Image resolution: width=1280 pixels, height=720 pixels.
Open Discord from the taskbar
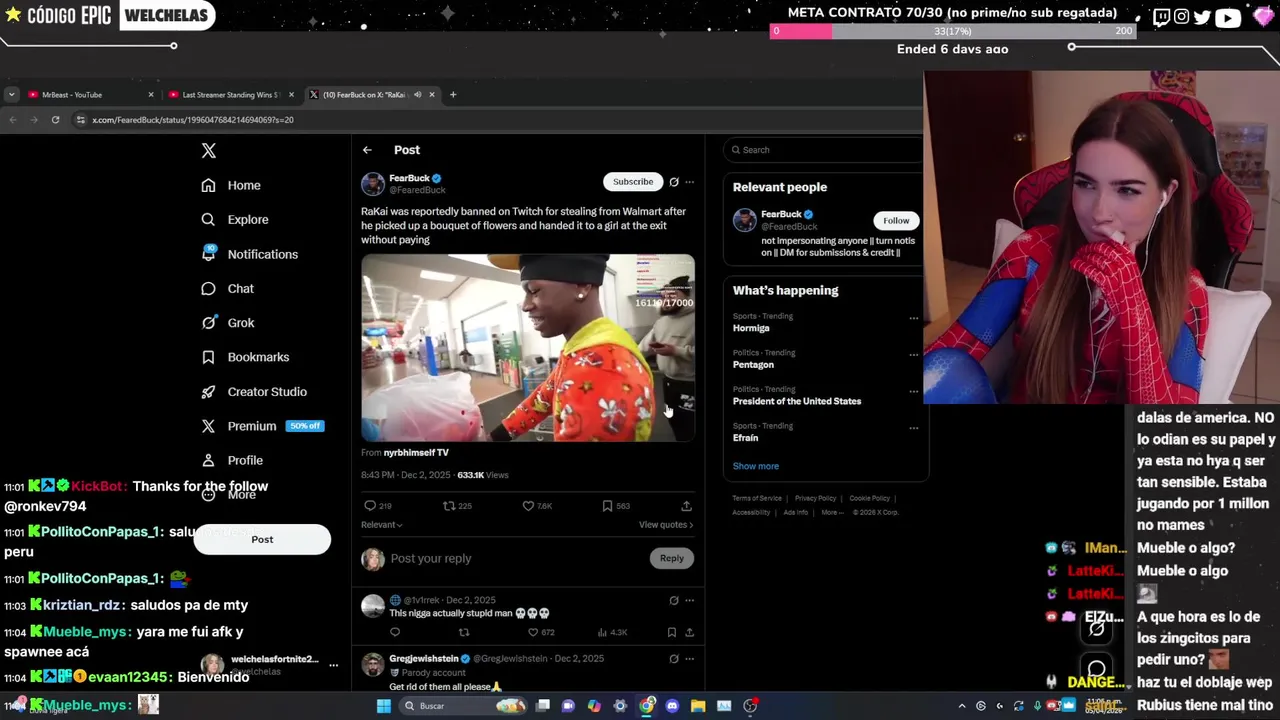[672, 706]
